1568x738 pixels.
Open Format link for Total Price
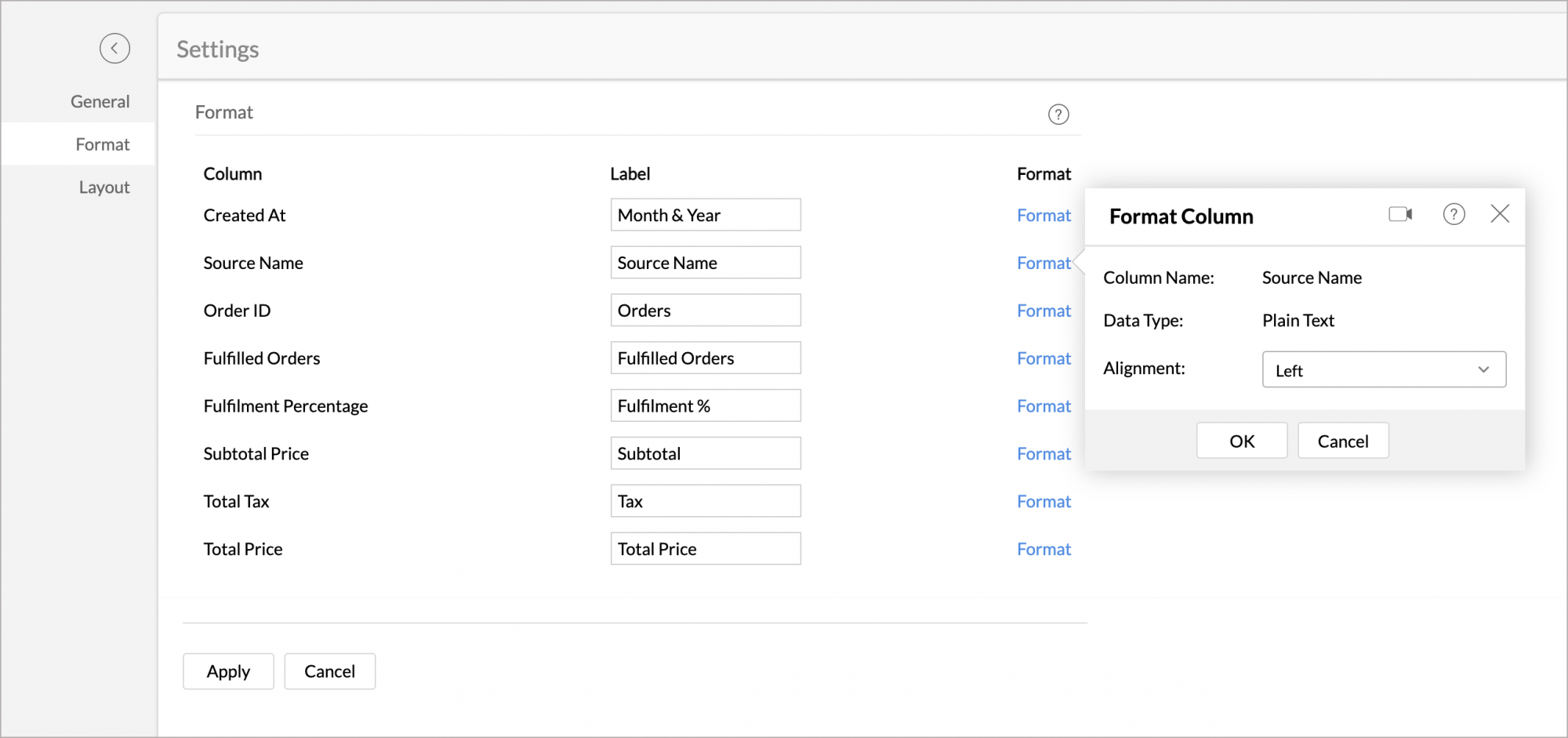(1044, 550)
